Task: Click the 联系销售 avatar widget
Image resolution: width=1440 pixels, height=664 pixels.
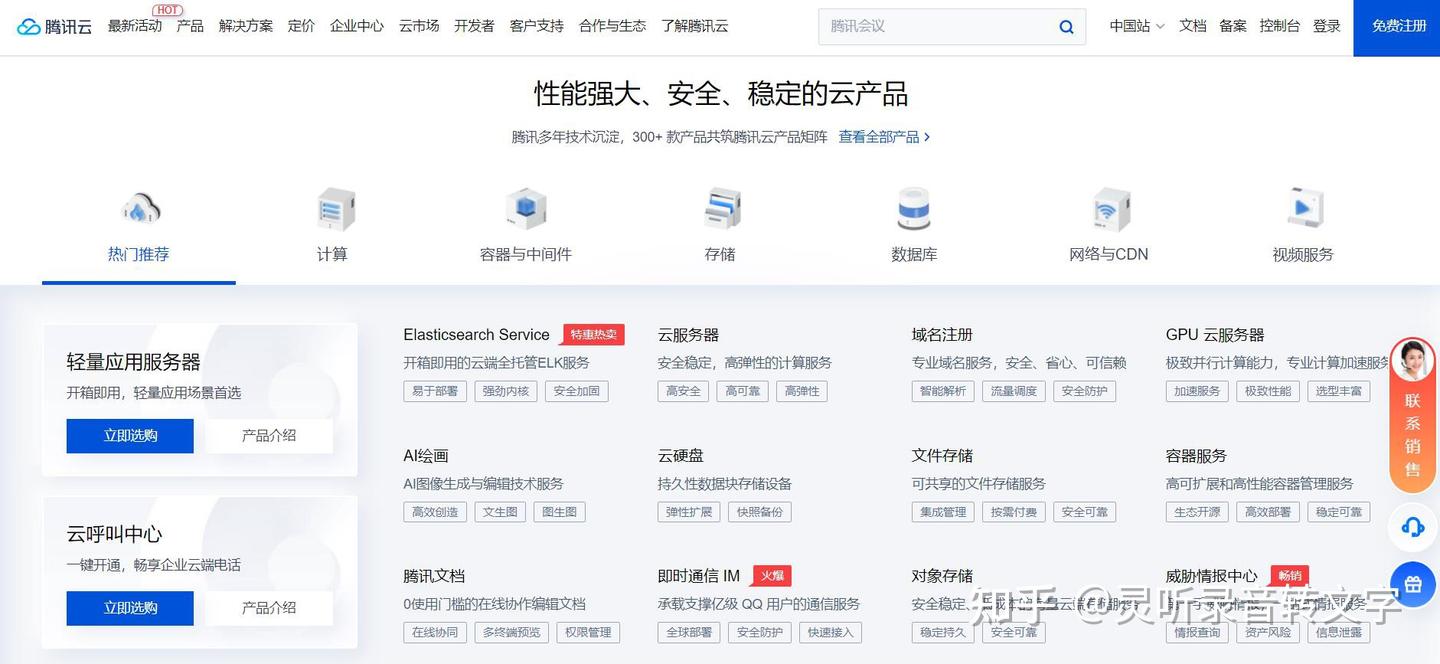Action: point(1413,415)
